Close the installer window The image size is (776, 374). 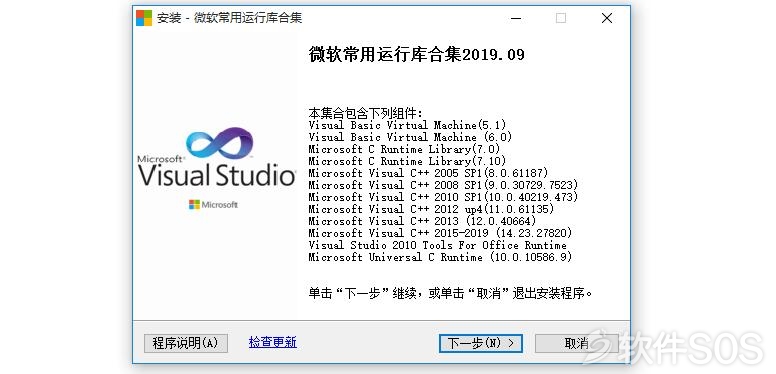point(607,18)
